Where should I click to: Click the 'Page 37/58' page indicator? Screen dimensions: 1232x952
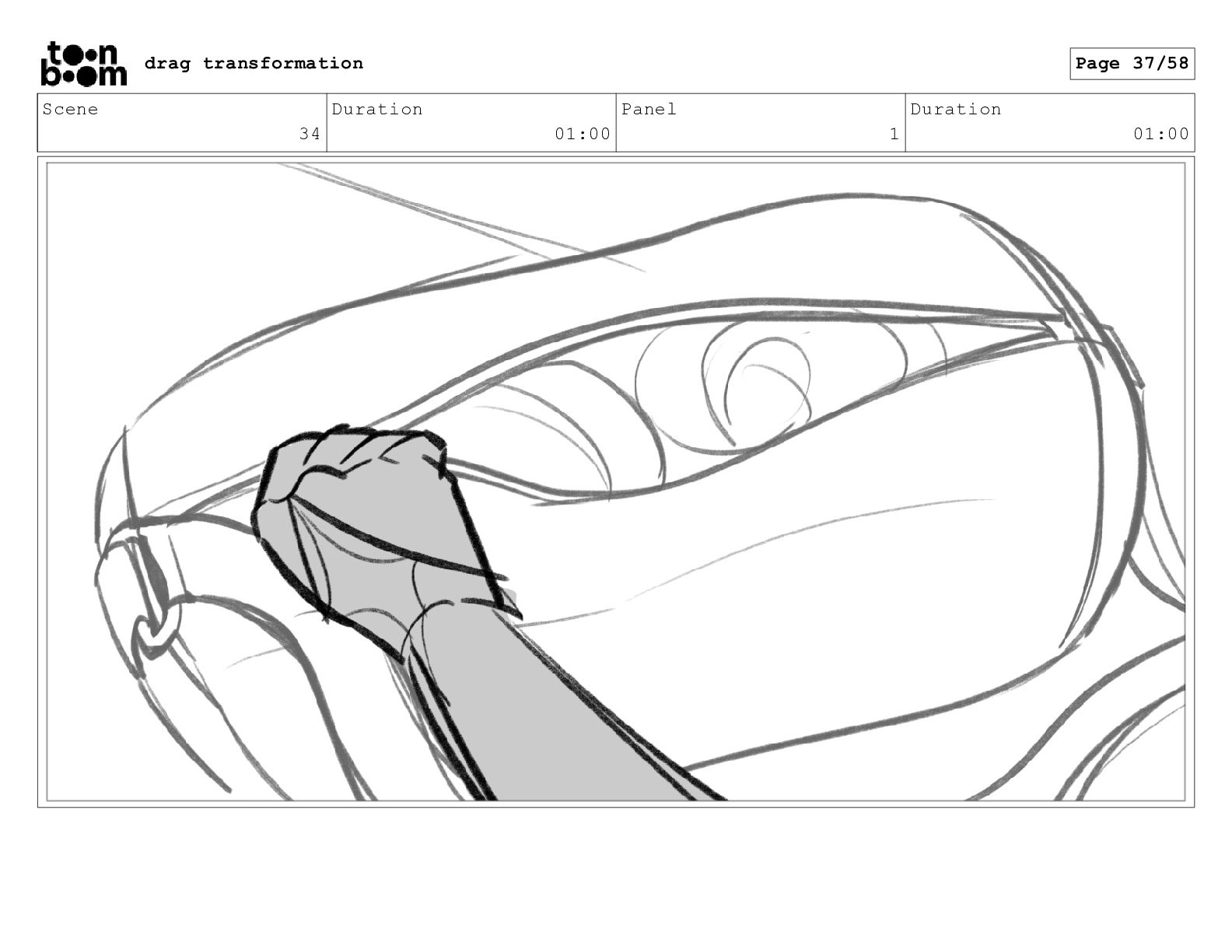(x=1132, y=64)
